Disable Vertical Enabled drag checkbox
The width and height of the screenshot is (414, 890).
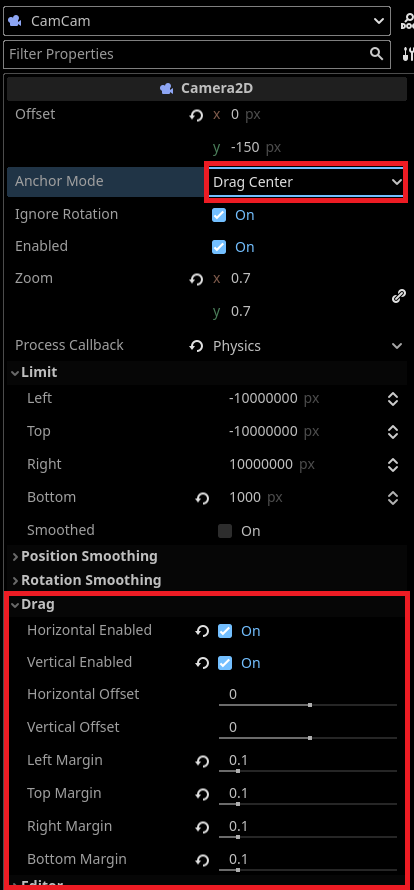click(225, 663)
